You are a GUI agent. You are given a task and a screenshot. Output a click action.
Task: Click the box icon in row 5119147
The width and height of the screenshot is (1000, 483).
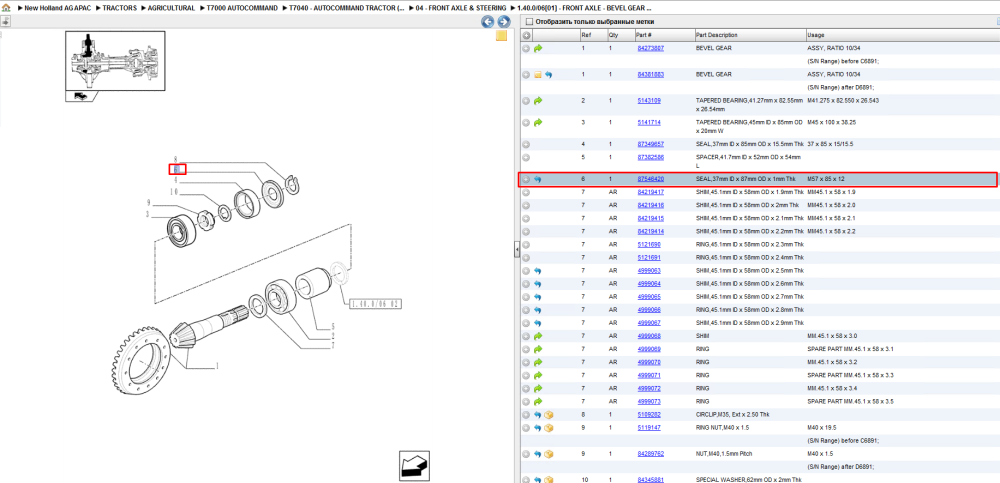pyautogui.click(x=549, y=427)
